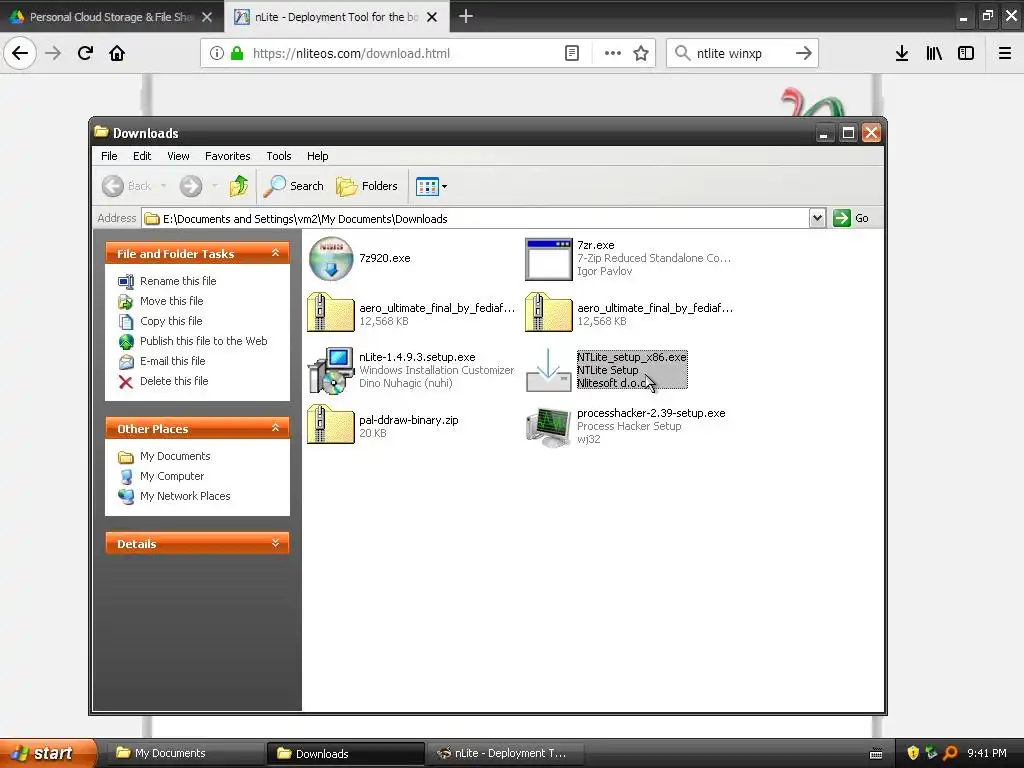Viewport: 1024px width, 768px height.
Task: Open the Edit menu
Action: [142, 156]
